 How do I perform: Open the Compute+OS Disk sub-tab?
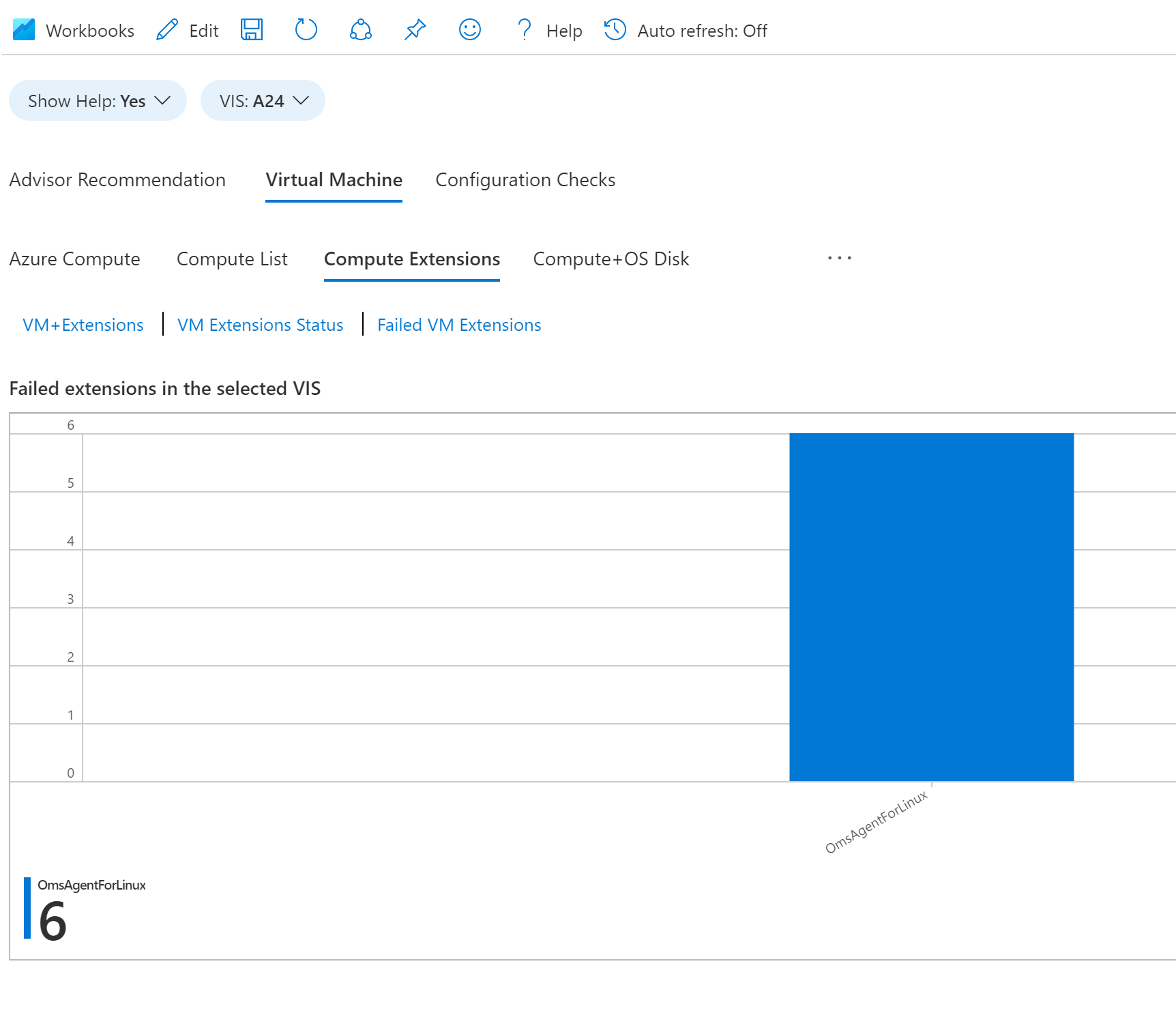(x=611, y=259)
